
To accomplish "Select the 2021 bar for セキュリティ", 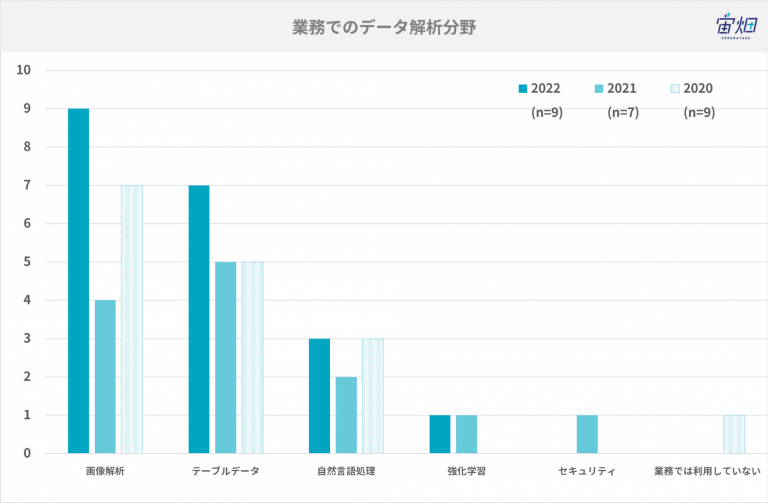I will [587, 434].
